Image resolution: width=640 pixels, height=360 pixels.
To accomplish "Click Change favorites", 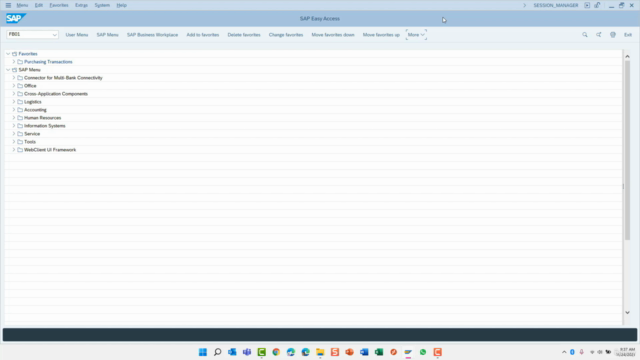I will click(x=286, y=35).
